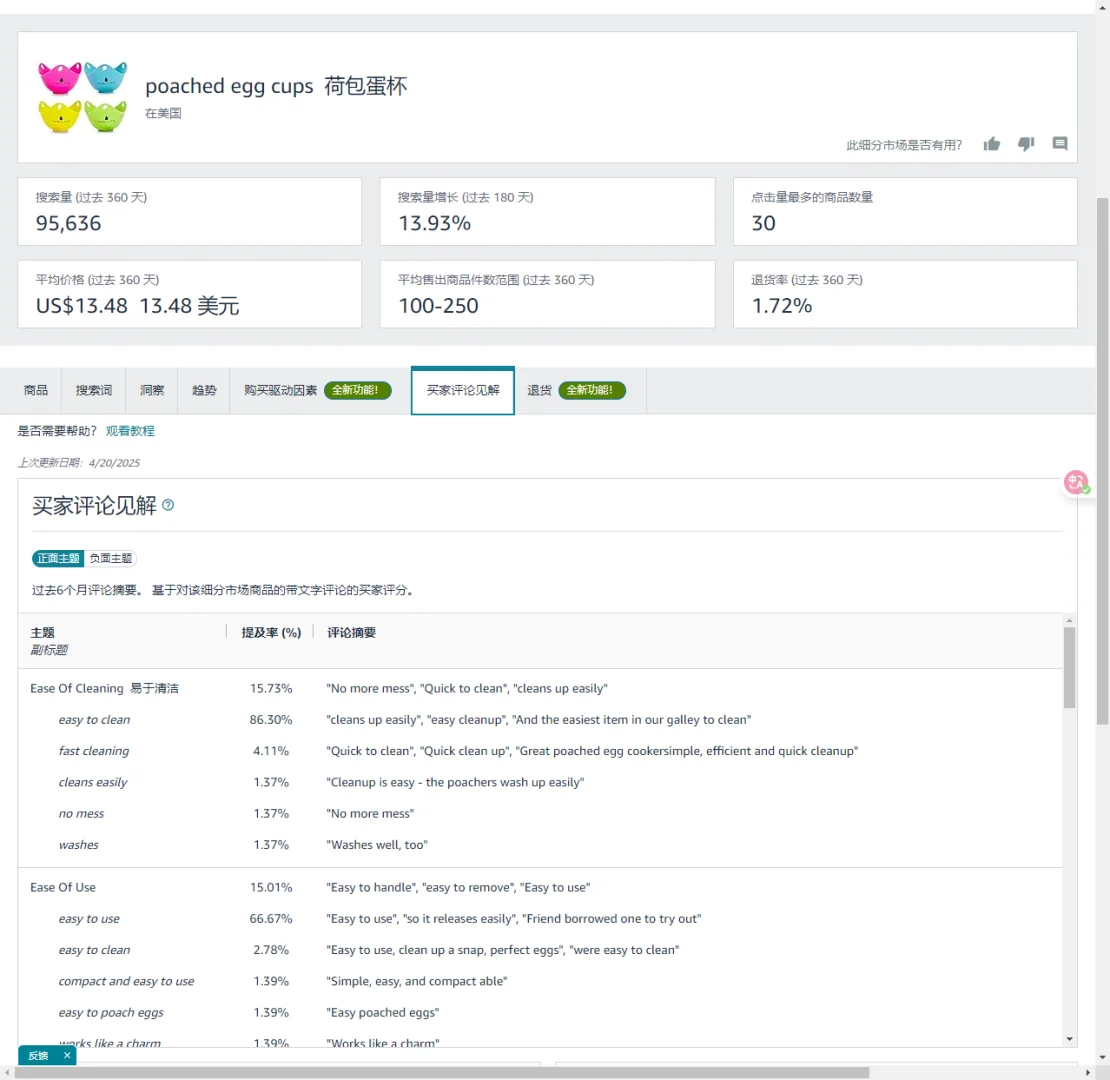This screenshot has width=1110, height=1080.
Task: Click the 提及率 (%) column header
Action: click(x=271, y=633)
